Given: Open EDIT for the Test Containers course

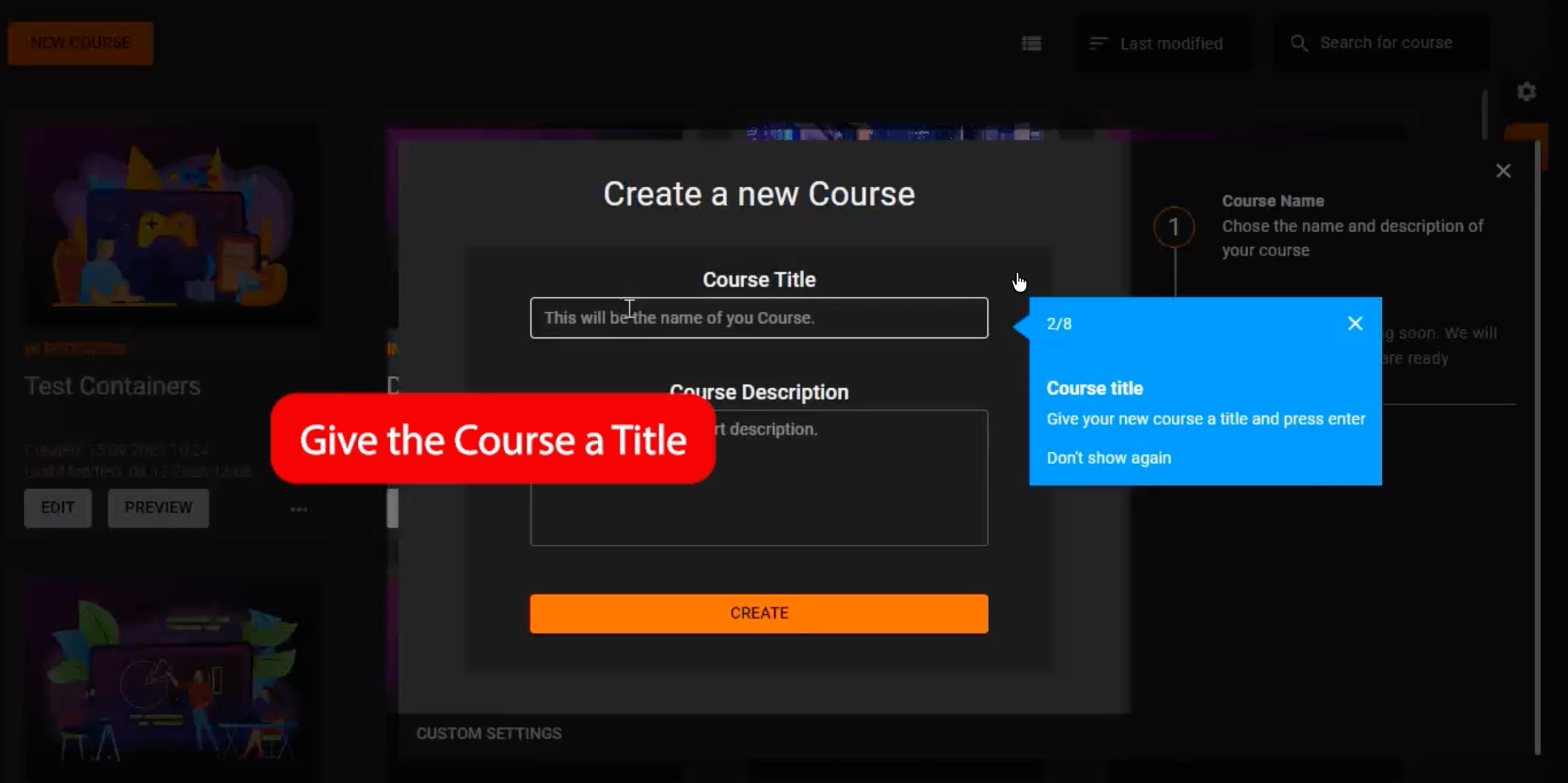Looking at the screenshot, I should coord(57,508).
